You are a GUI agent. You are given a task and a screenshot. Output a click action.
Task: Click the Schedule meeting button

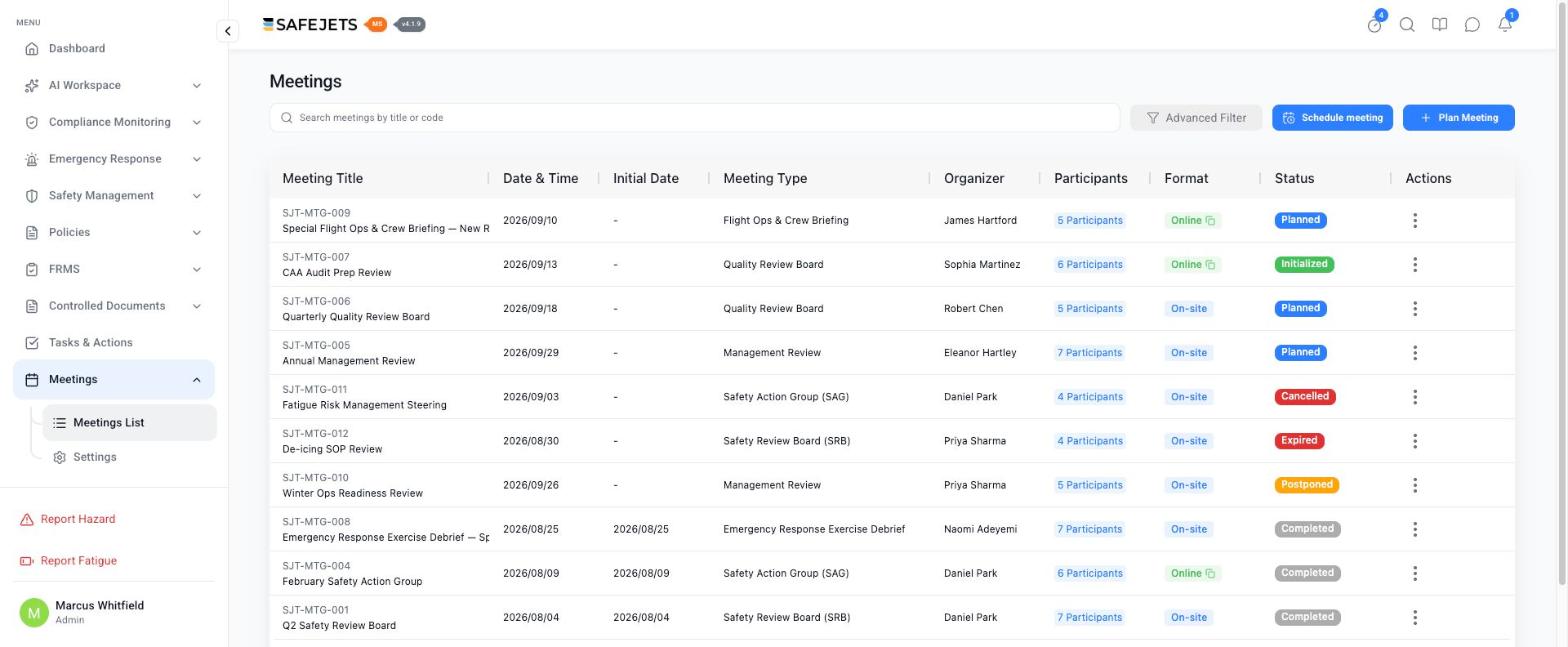[1332, 117]
